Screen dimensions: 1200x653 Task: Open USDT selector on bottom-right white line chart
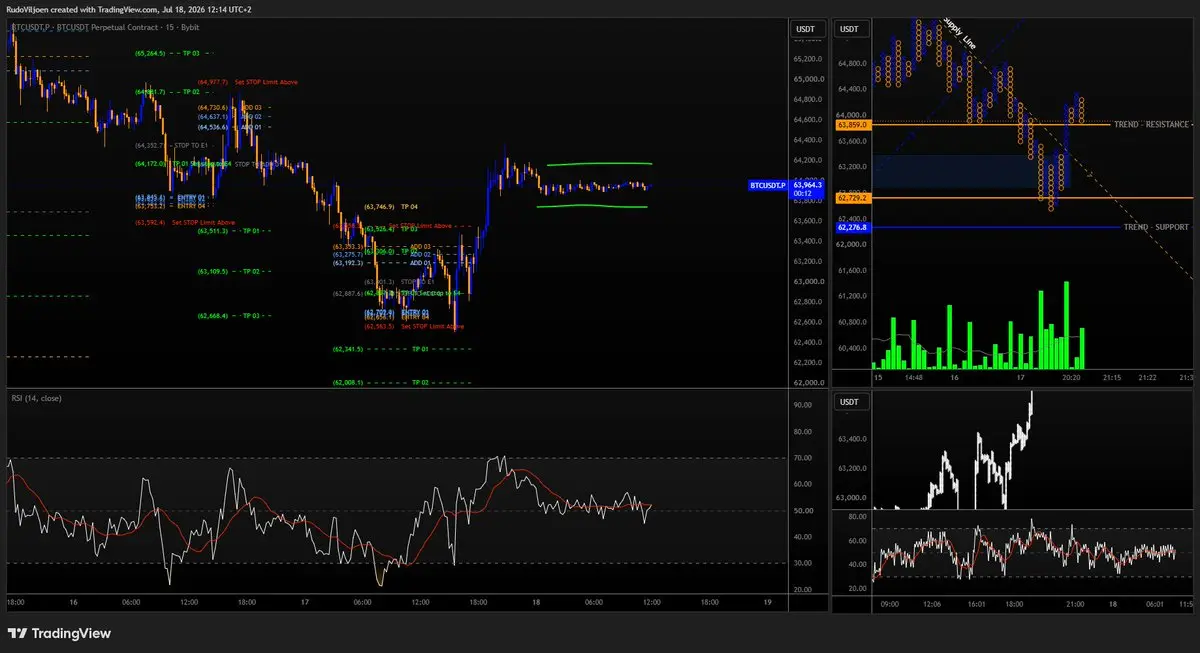click(x=849, y=401)
